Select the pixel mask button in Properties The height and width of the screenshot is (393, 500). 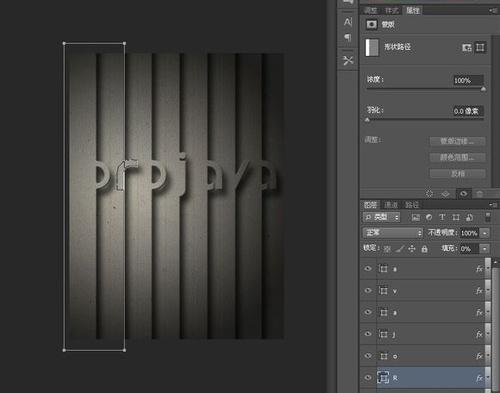[x=467, y=48]
